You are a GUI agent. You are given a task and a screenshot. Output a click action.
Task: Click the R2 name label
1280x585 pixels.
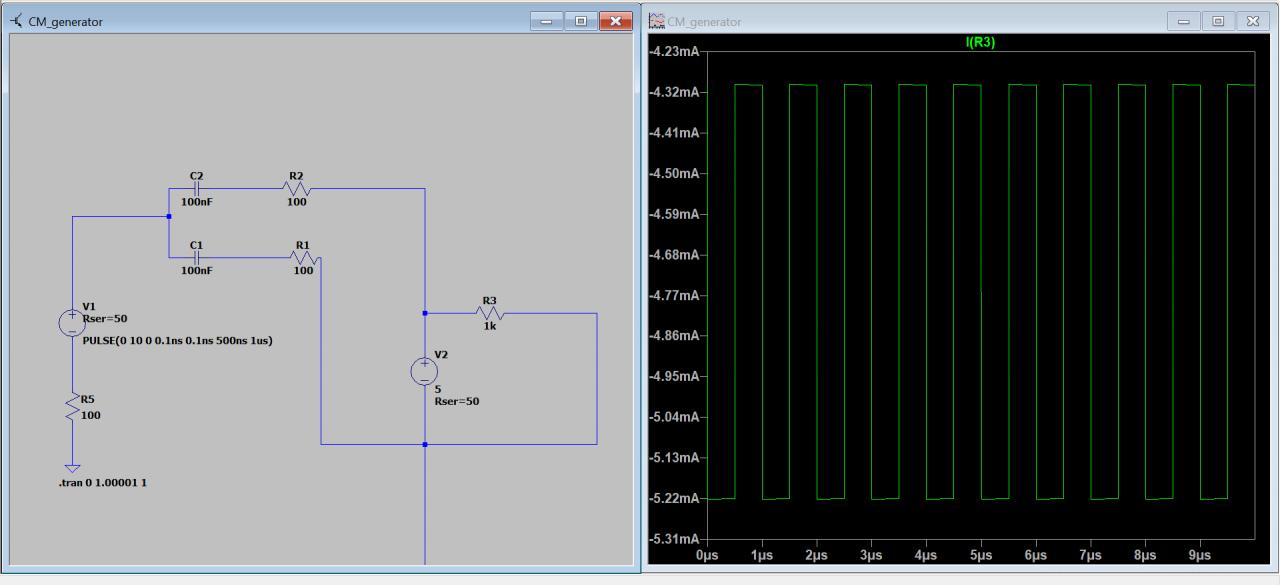pos(296,175)
